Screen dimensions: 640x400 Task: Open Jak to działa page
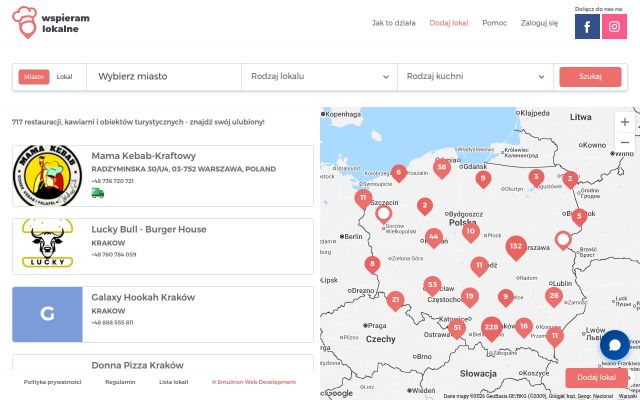pos(393,23)
